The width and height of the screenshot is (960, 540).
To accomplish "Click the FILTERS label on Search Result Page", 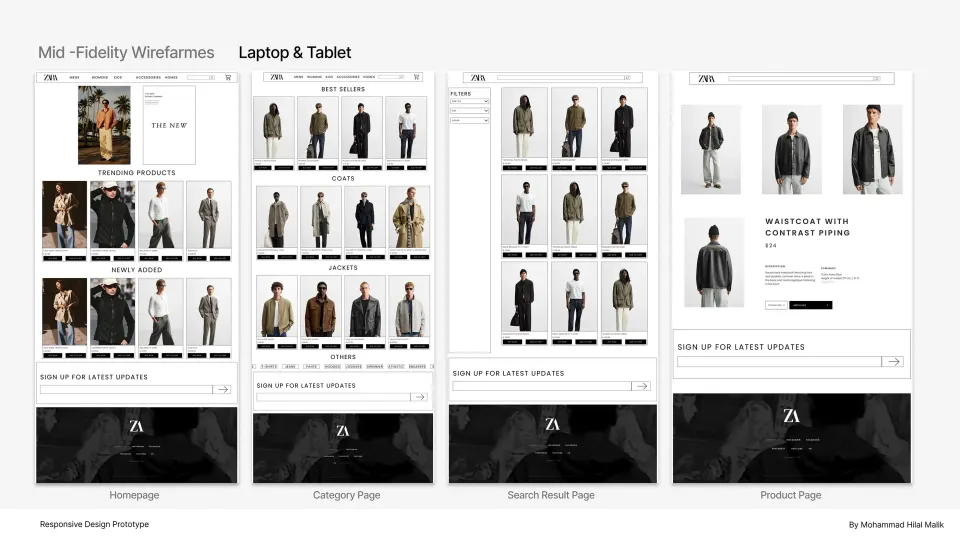I will tap(460, 94).
